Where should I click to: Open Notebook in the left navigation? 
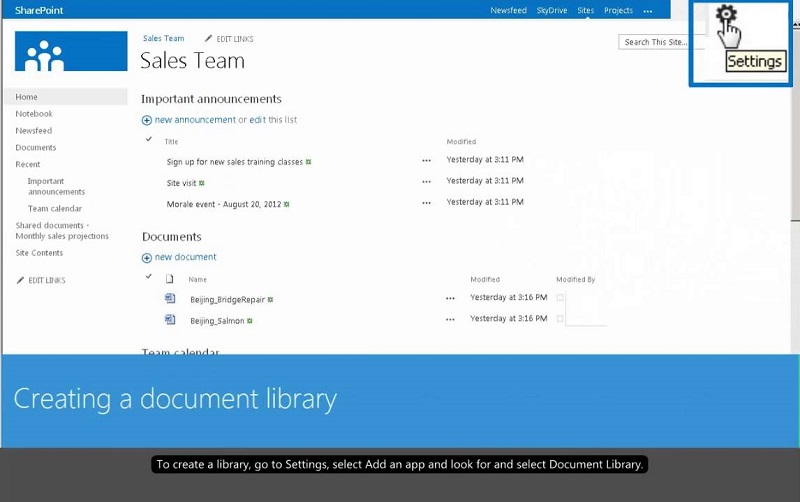(x=34, y=114)
